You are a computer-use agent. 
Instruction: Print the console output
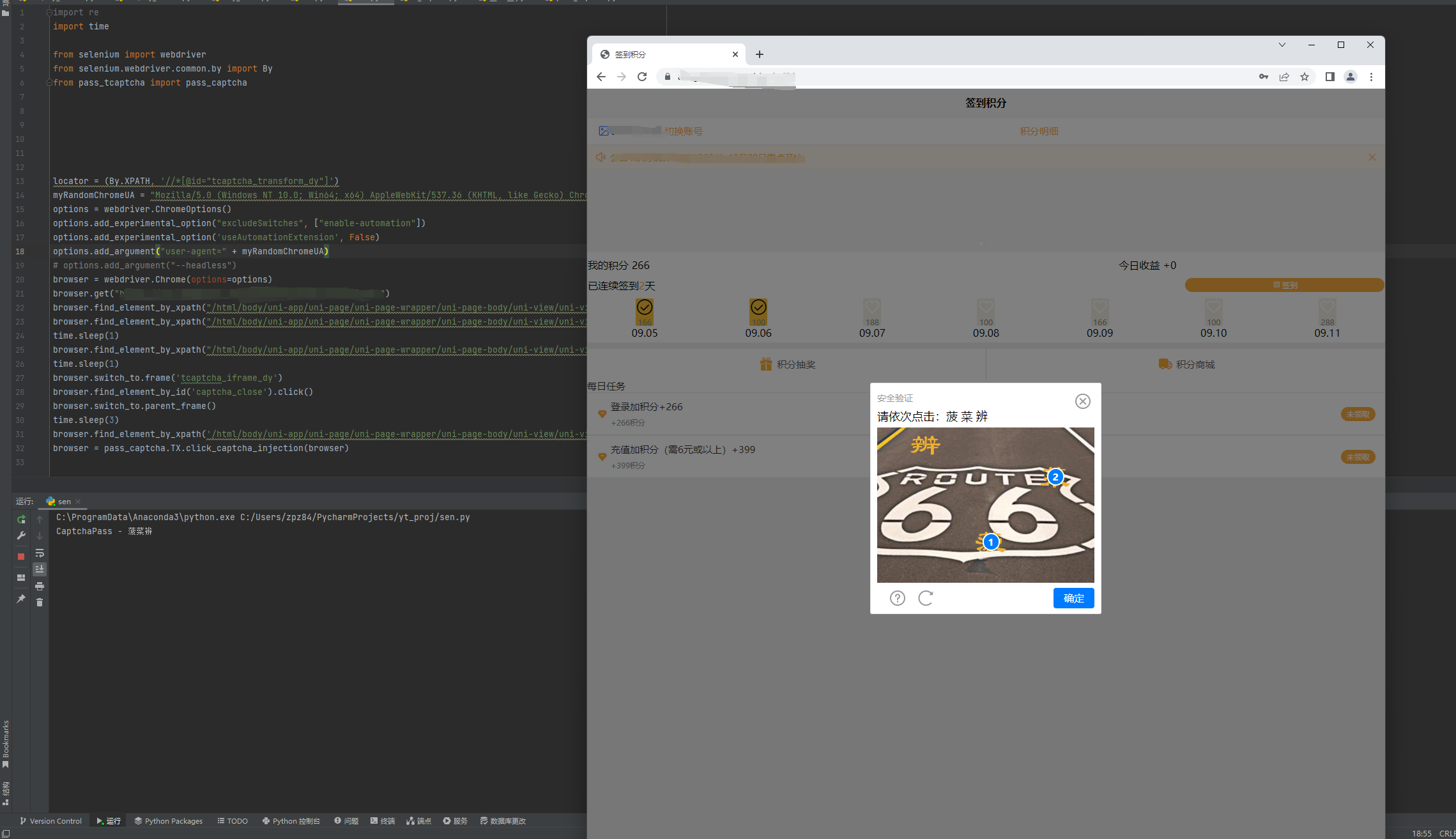point(40,586)
